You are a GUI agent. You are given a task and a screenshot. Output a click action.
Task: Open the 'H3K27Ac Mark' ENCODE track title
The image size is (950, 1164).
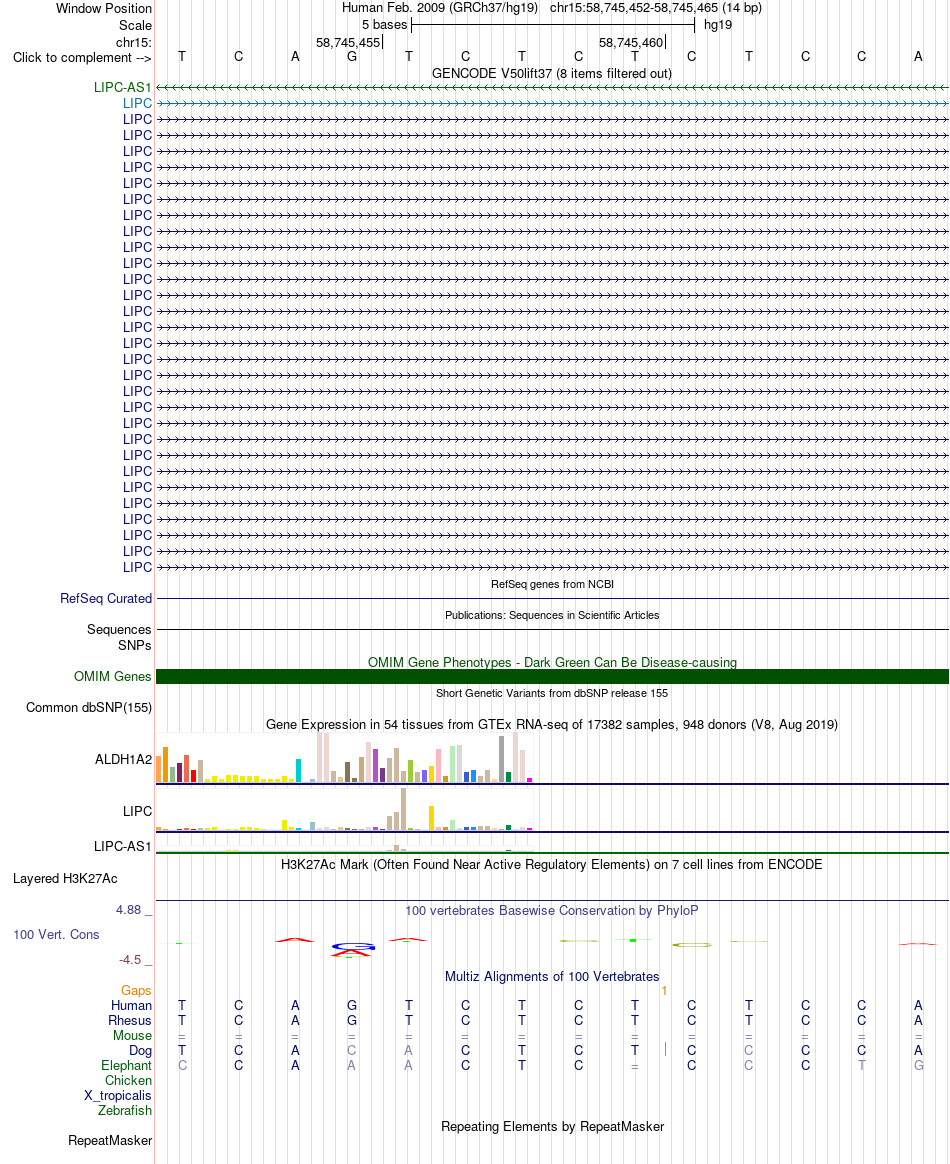pos(551,865)
